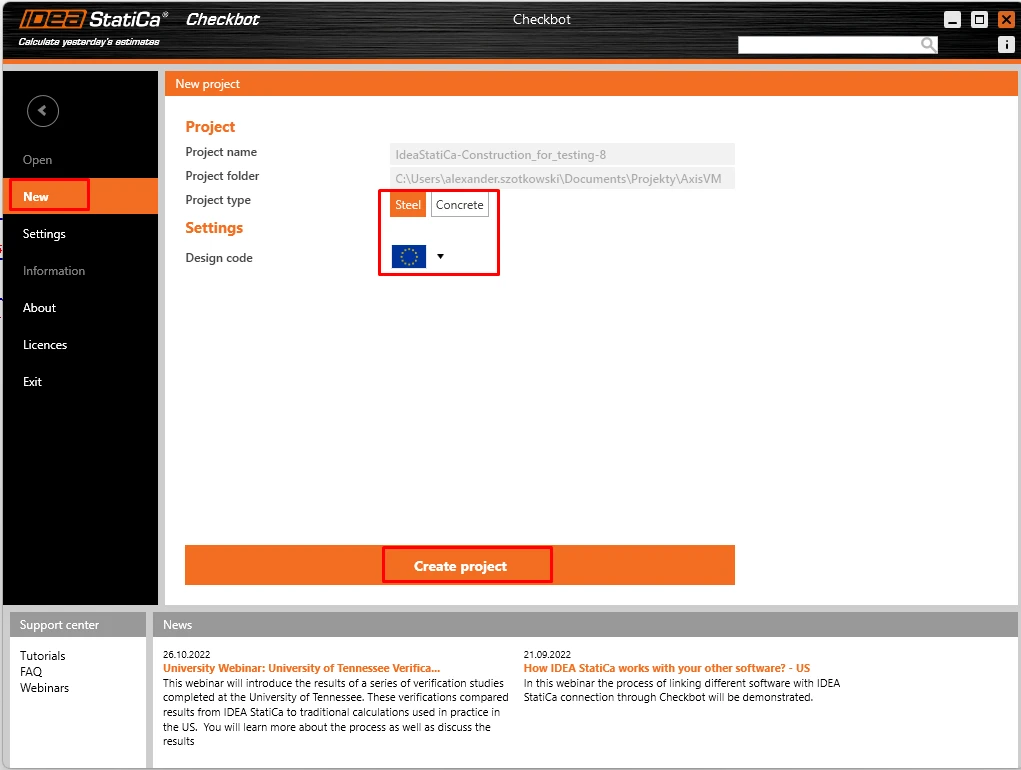
Task: Click the search magnifier icon
Action: [x=928, y=44]
